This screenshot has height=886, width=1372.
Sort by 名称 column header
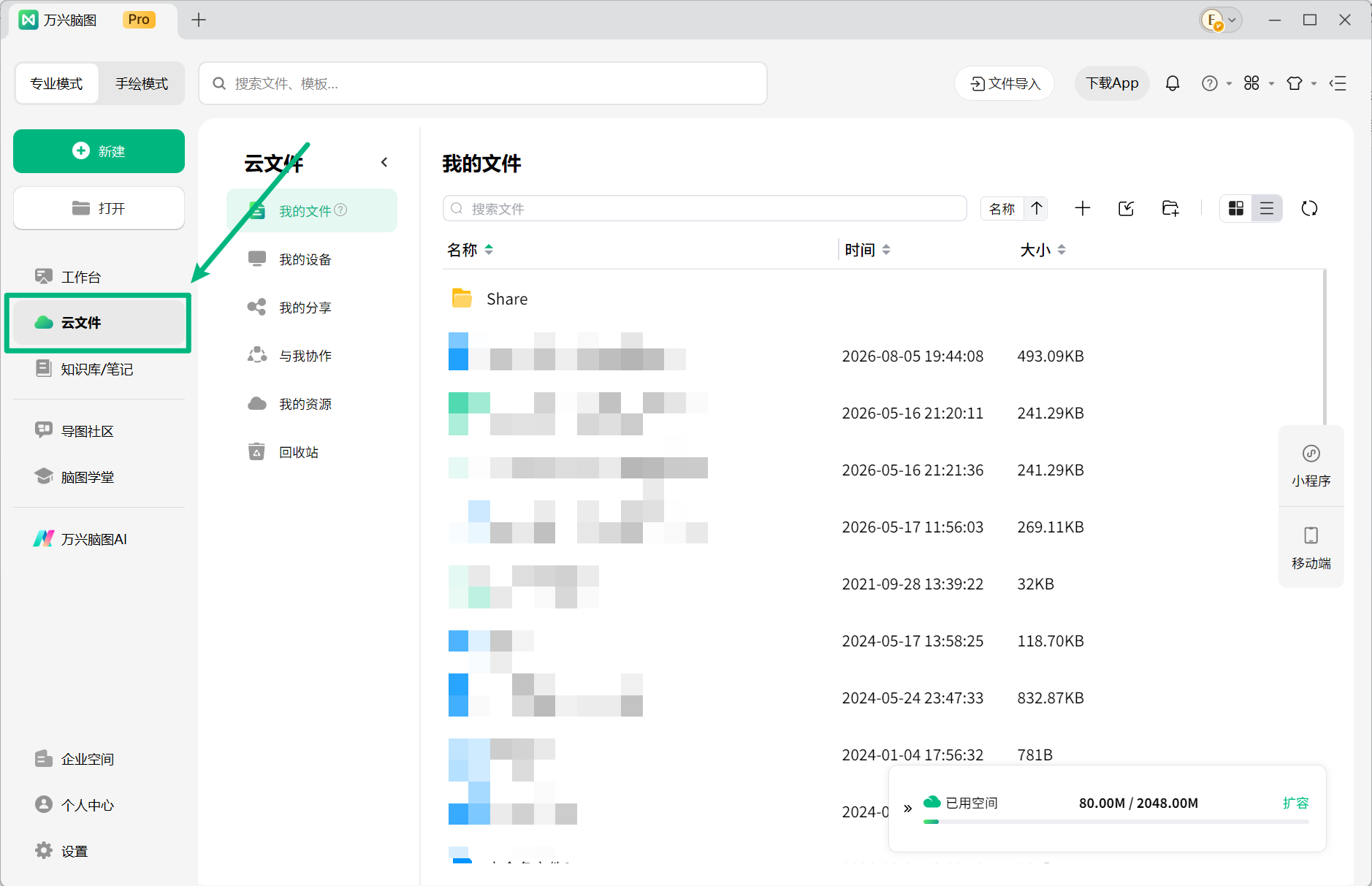(470, 250)
